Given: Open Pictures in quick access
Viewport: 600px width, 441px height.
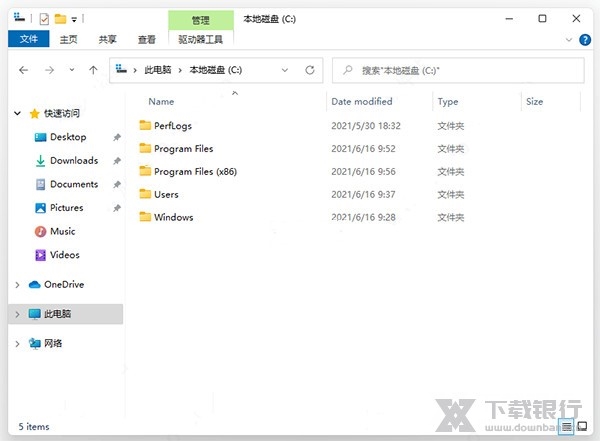Looking at the screenshot, I should click(67, 207).
